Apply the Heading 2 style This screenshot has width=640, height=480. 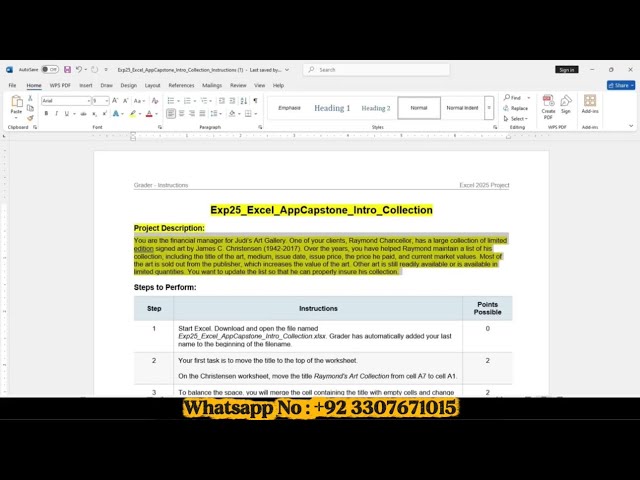pos(376,108)
